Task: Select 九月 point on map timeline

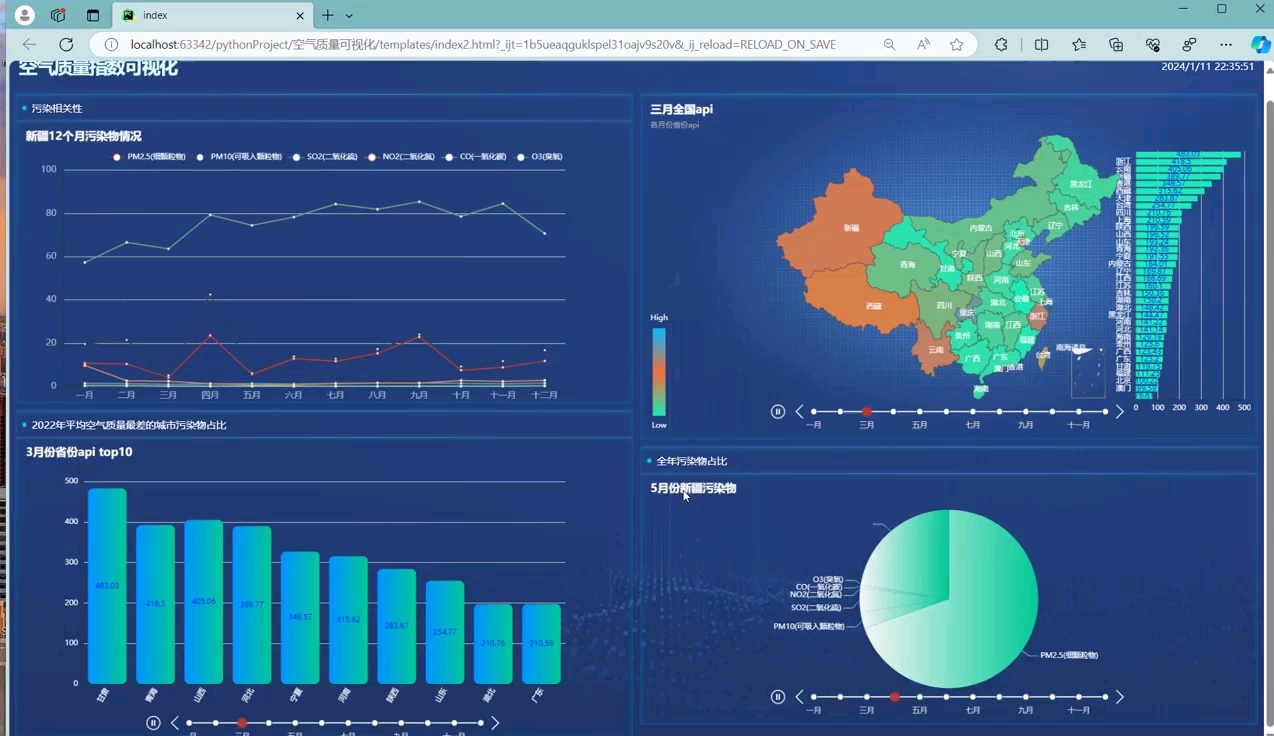Action: tap(1026, 411)
